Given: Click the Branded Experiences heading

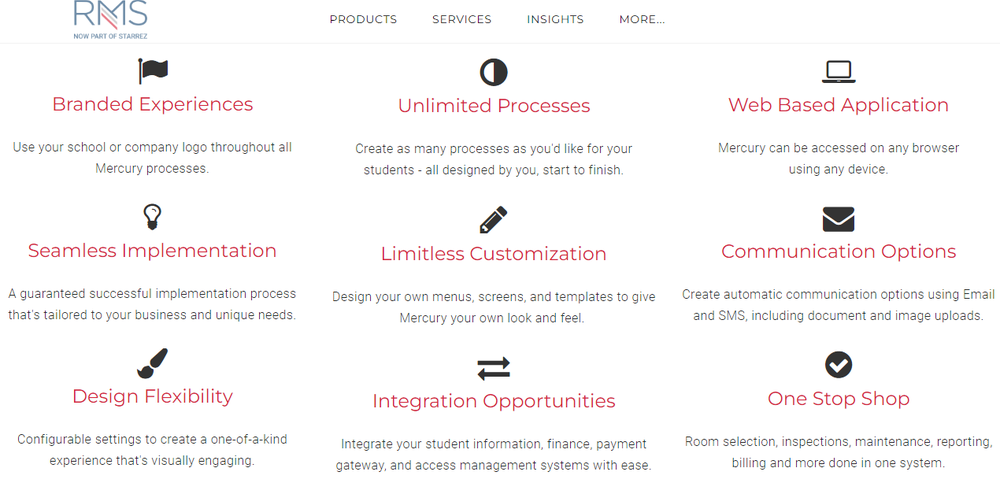Looking at the screenshot, I should 152,104.
